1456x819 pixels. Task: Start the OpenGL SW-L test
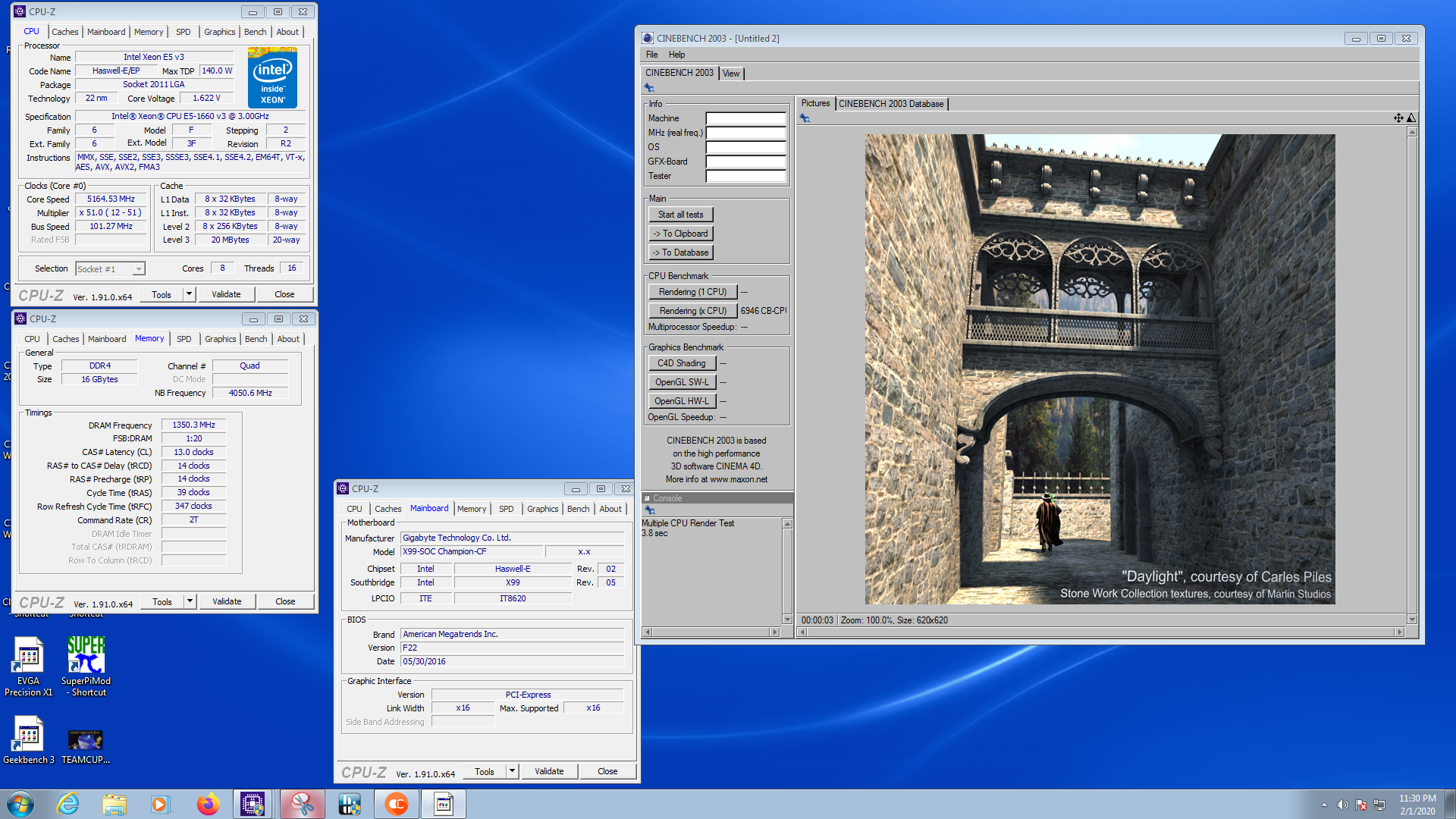tap(682, 382)
